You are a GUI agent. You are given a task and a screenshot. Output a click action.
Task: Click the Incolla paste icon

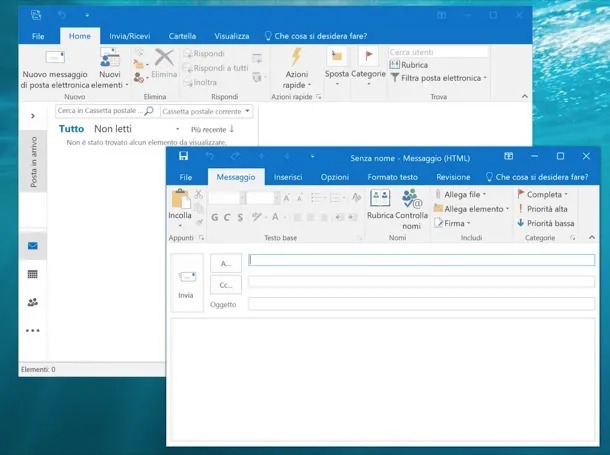[180, 199]
